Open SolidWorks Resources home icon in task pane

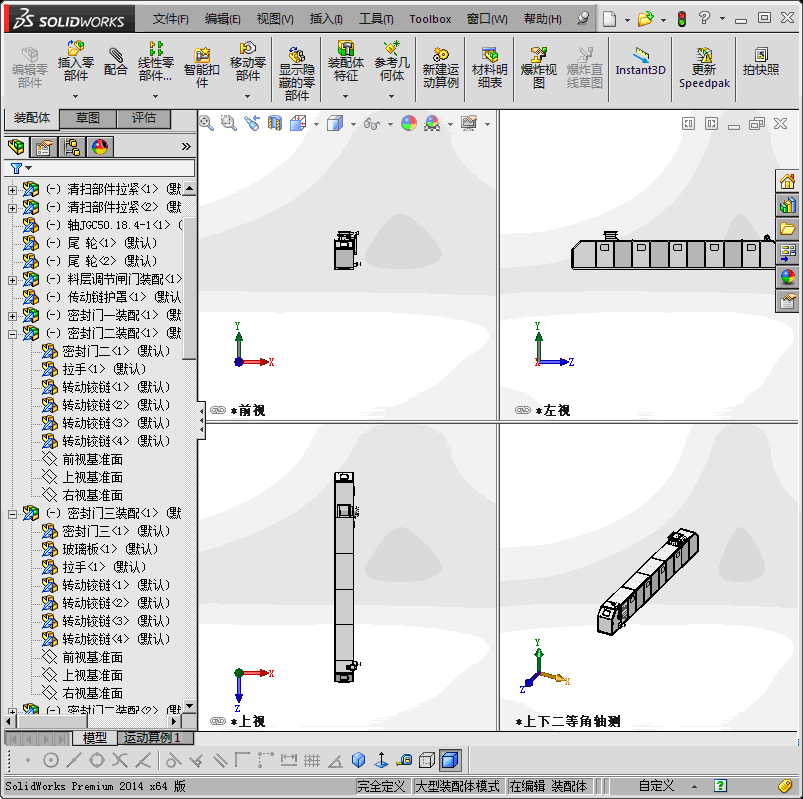(x=787, y=181)
